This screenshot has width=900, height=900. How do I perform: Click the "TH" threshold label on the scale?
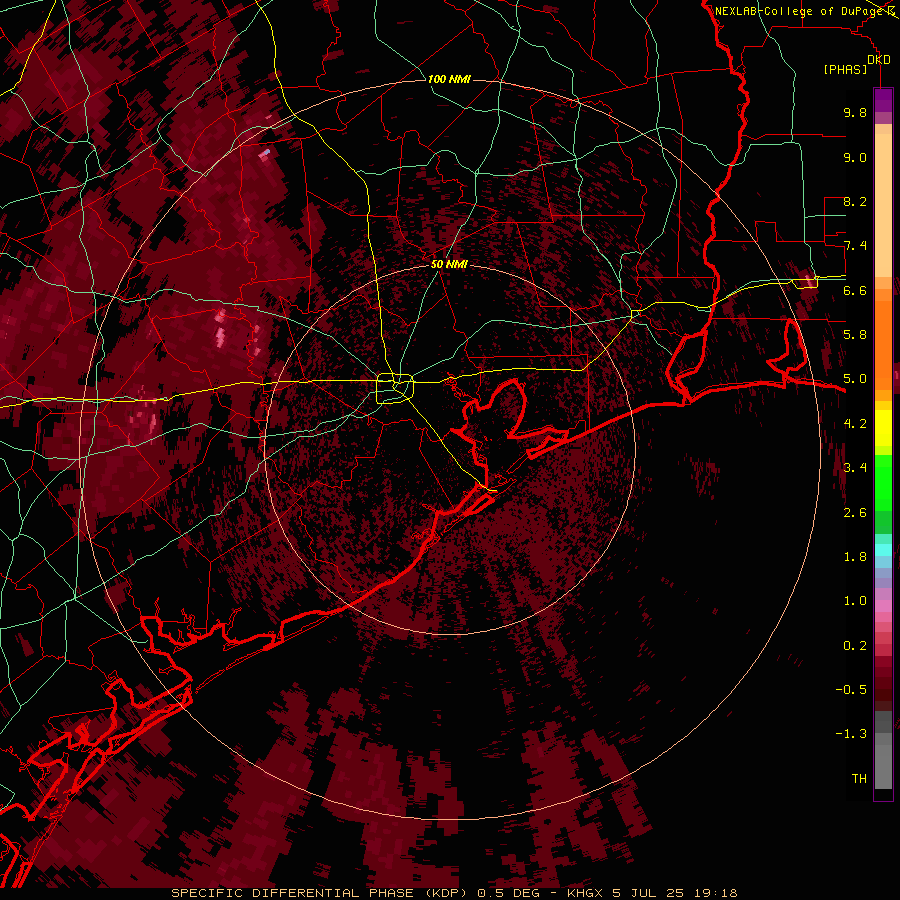tap(859, 778)
